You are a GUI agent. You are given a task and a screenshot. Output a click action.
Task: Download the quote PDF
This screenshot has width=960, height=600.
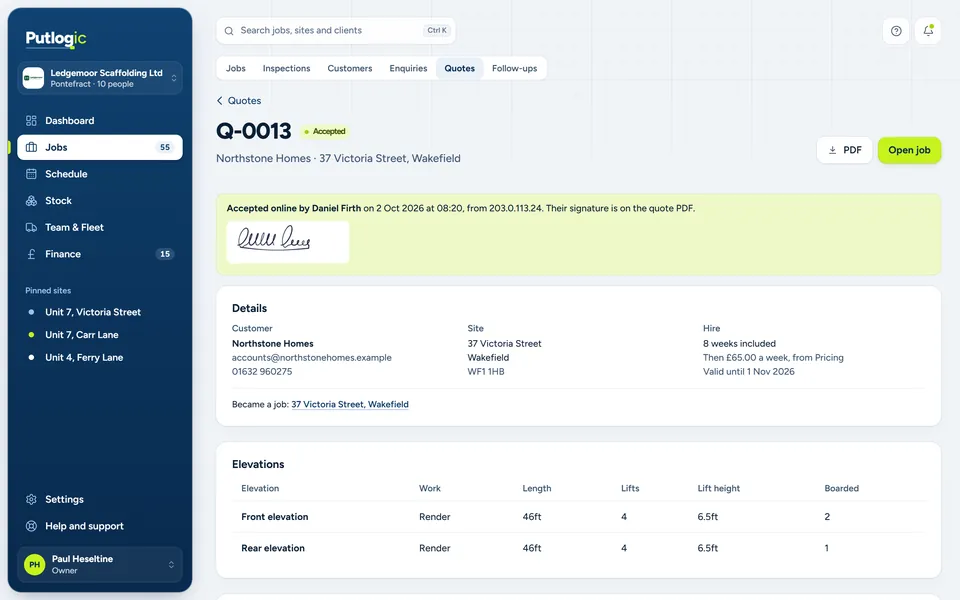click(844, 150)
